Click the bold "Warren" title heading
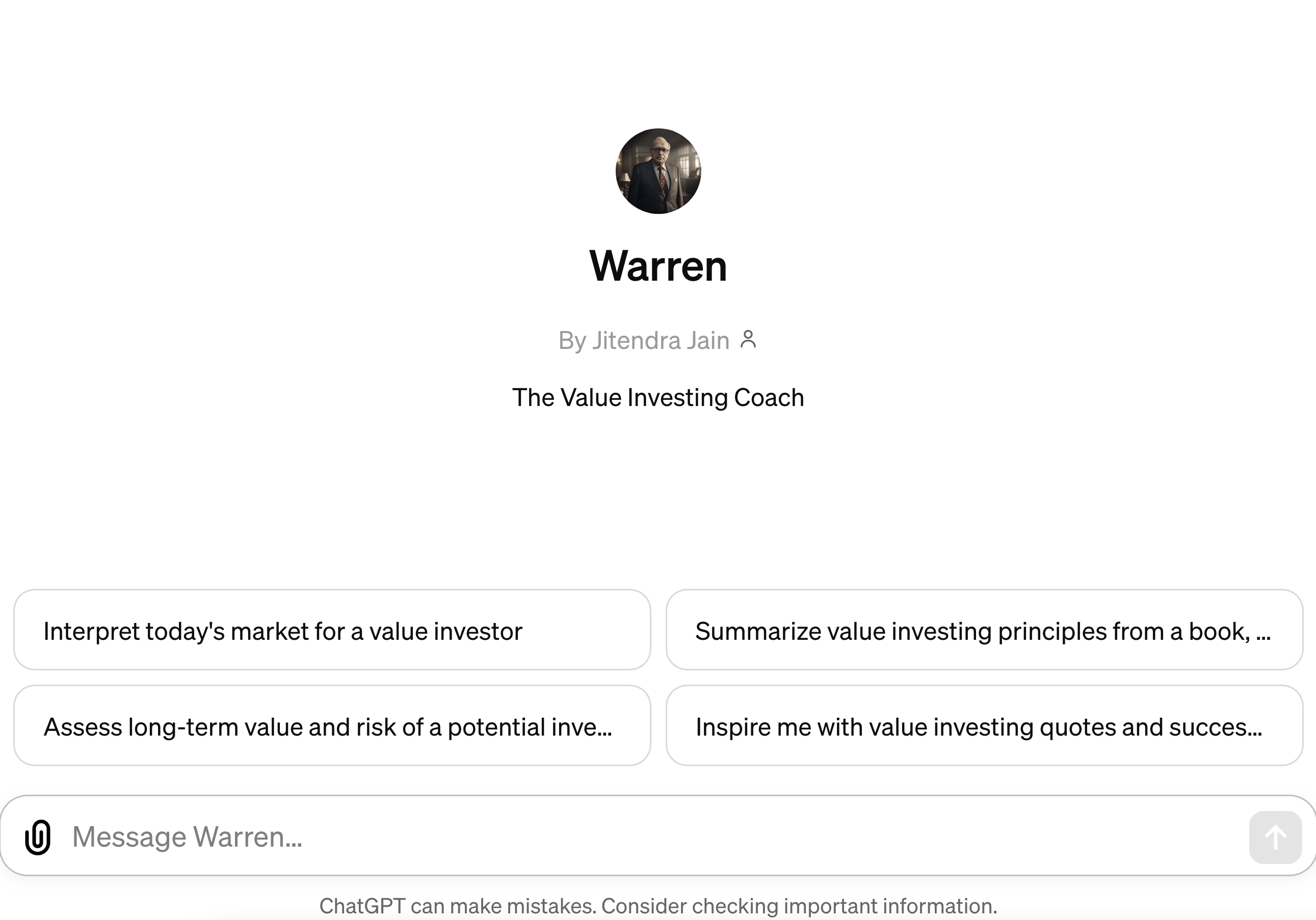The height and width of the screenshot is (920, 1316). click(x=658, y=266)
